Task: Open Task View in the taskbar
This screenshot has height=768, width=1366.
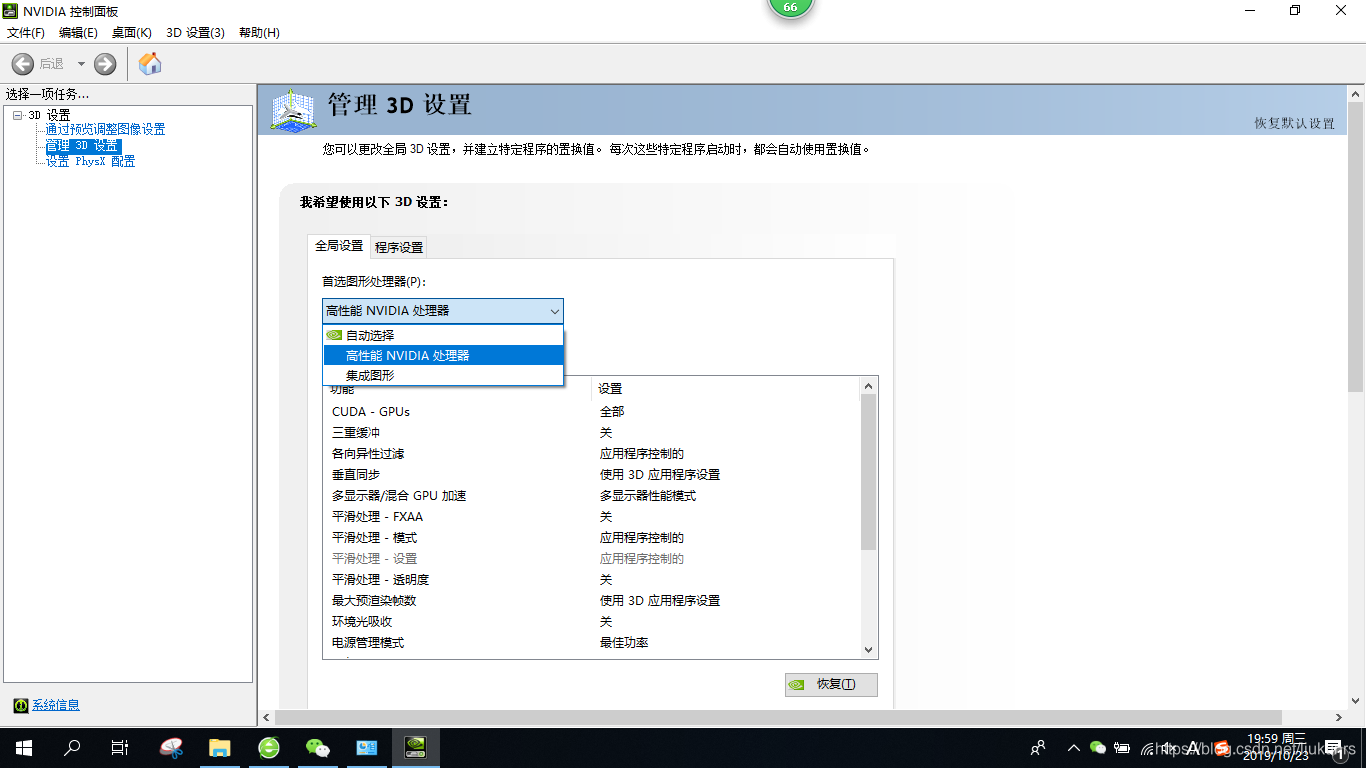Action: [x=120, y=748]
